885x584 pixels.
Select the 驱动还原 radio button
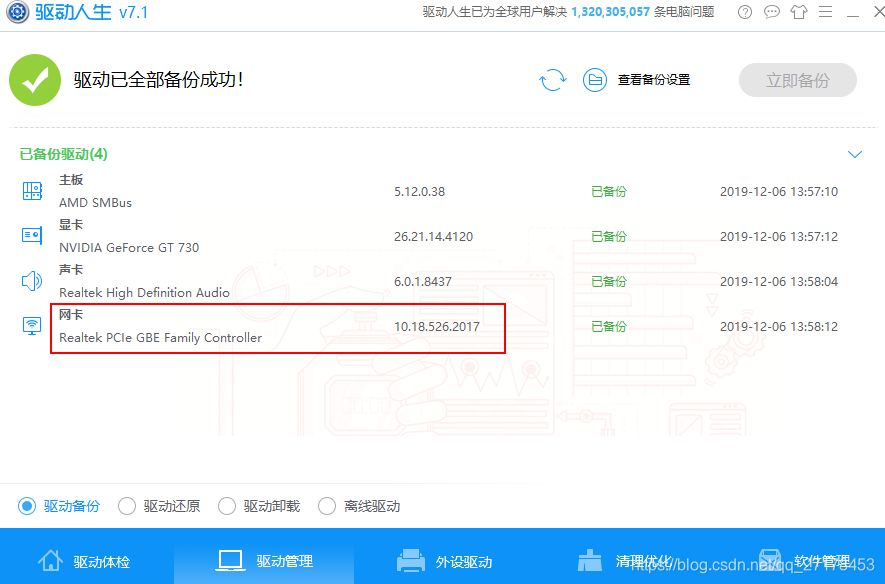pos(127,506)
